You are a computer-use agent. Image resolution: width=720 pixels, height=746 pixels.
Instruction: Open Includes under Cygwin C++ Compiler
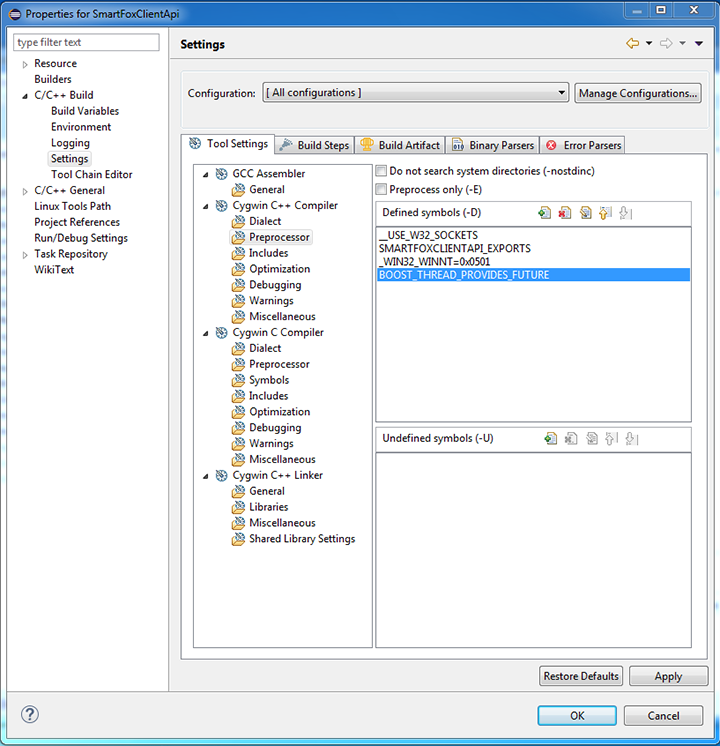point(268,253)
